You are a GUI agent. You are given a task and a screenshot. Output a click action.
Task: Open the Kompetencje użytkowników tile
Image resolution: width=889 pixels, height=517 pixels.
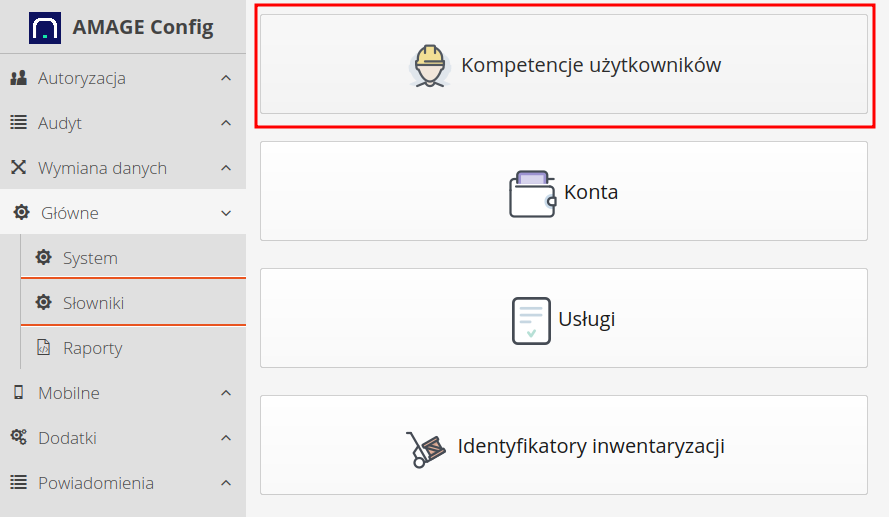[564, 65]
